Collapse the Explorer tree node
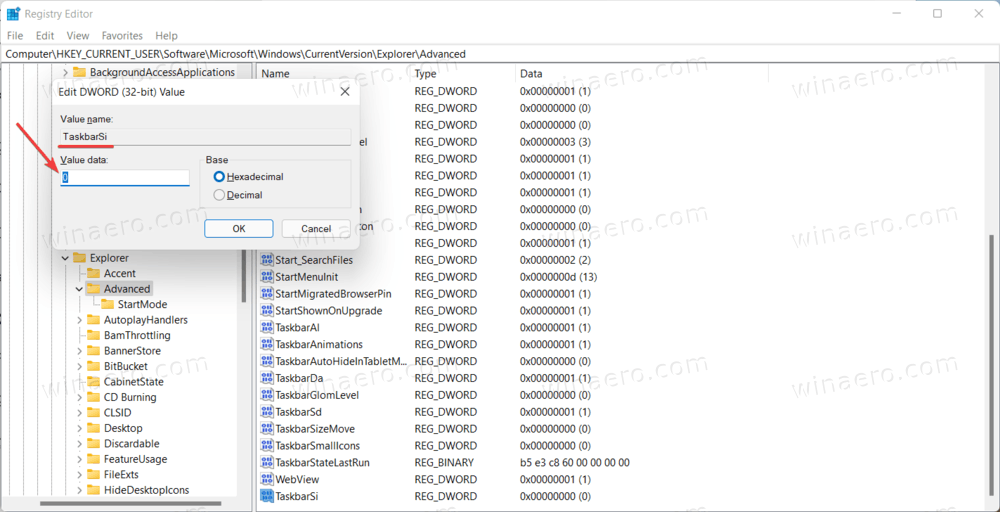Viewport: 1000px width, 512px height. point(65,258)
